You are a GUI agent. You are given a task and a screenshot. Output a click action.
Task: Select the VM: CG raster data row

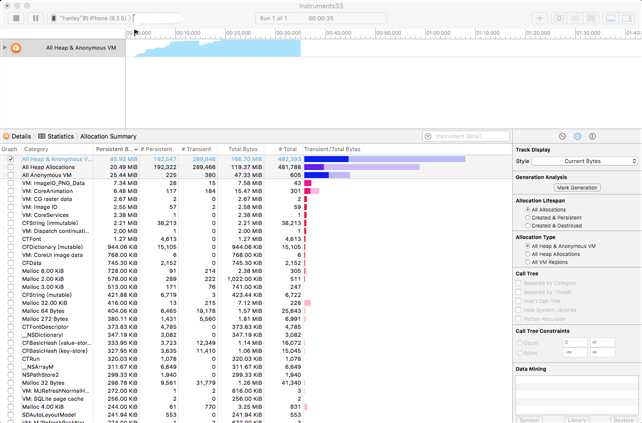point(256,199)
